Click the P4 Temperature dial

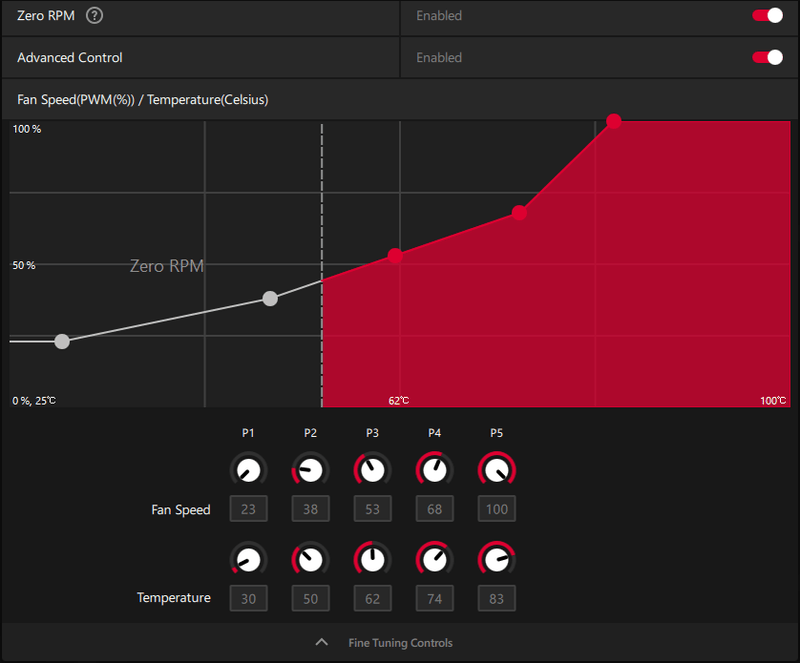435,560
